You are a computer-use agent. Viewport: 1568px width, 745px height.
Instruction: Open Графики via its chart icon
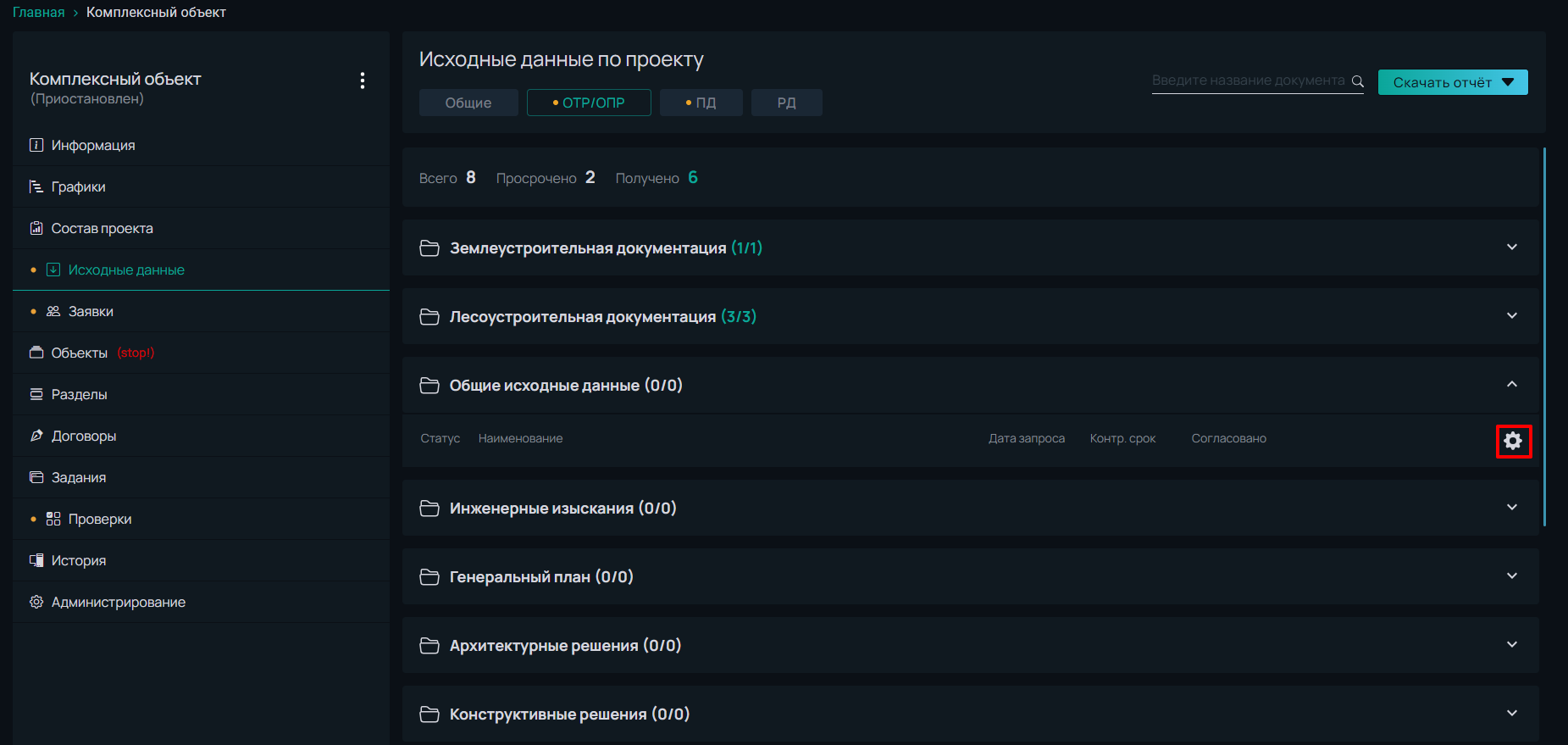(36, 186)
